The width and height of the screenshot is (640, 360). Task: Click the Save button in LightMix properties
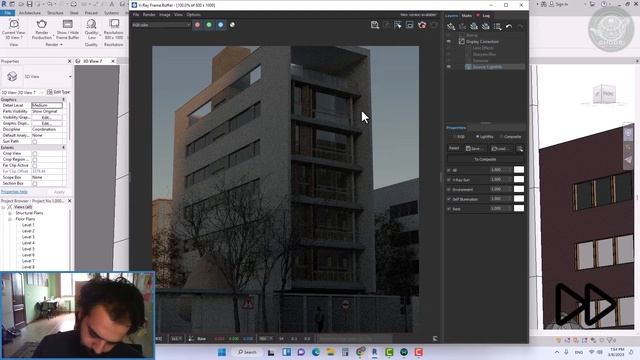click(x=475, y=149)
